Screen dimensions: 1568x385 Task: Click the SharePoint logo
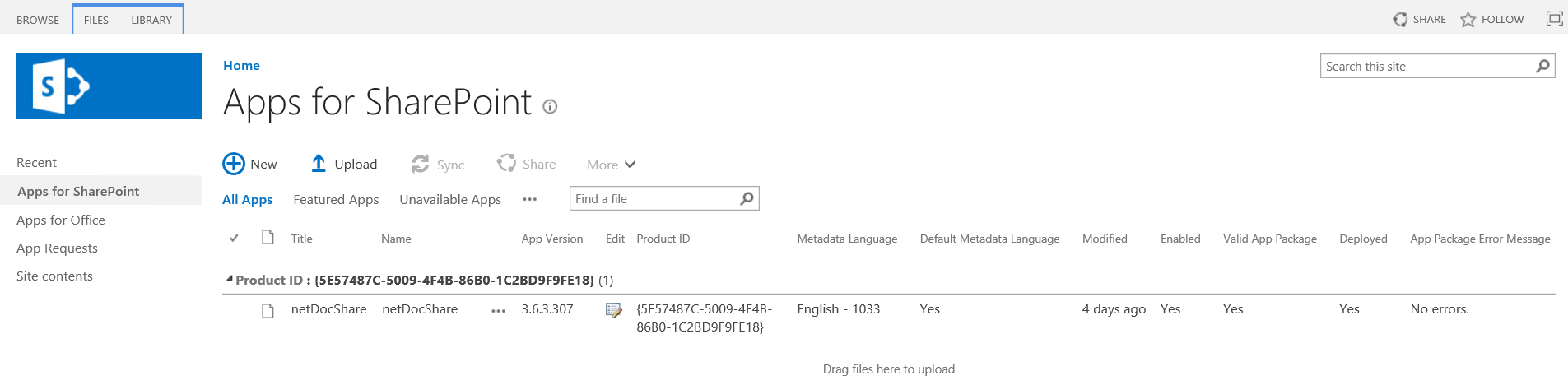click(x=109, y=86)
